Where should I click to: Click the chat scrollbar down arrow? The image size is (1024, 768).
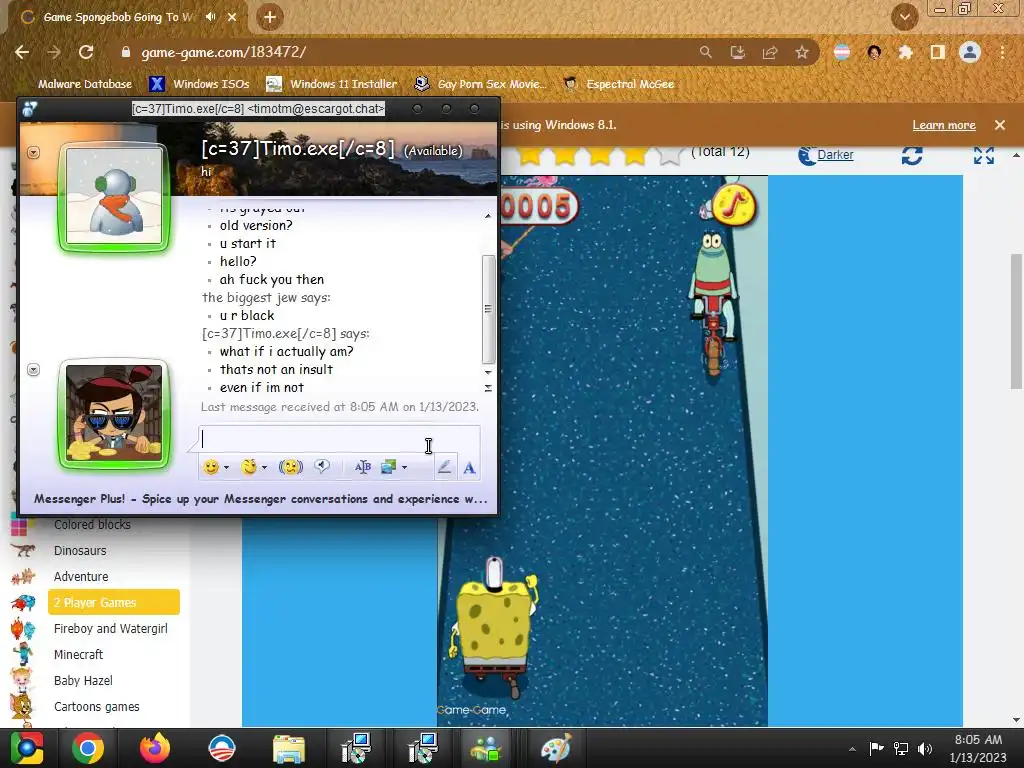pyautogui.click(x=488, y=372)
